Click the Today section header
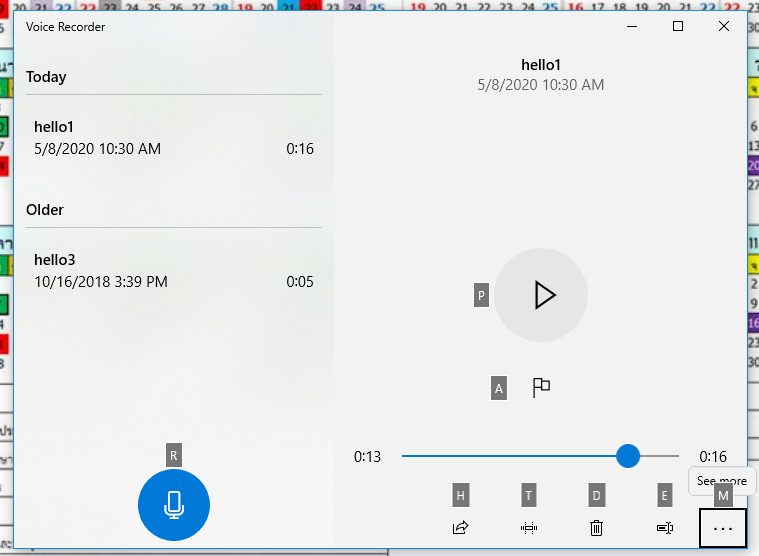Image resolution: width=759 pixels, height=556 pixels. tap(46, 77)
